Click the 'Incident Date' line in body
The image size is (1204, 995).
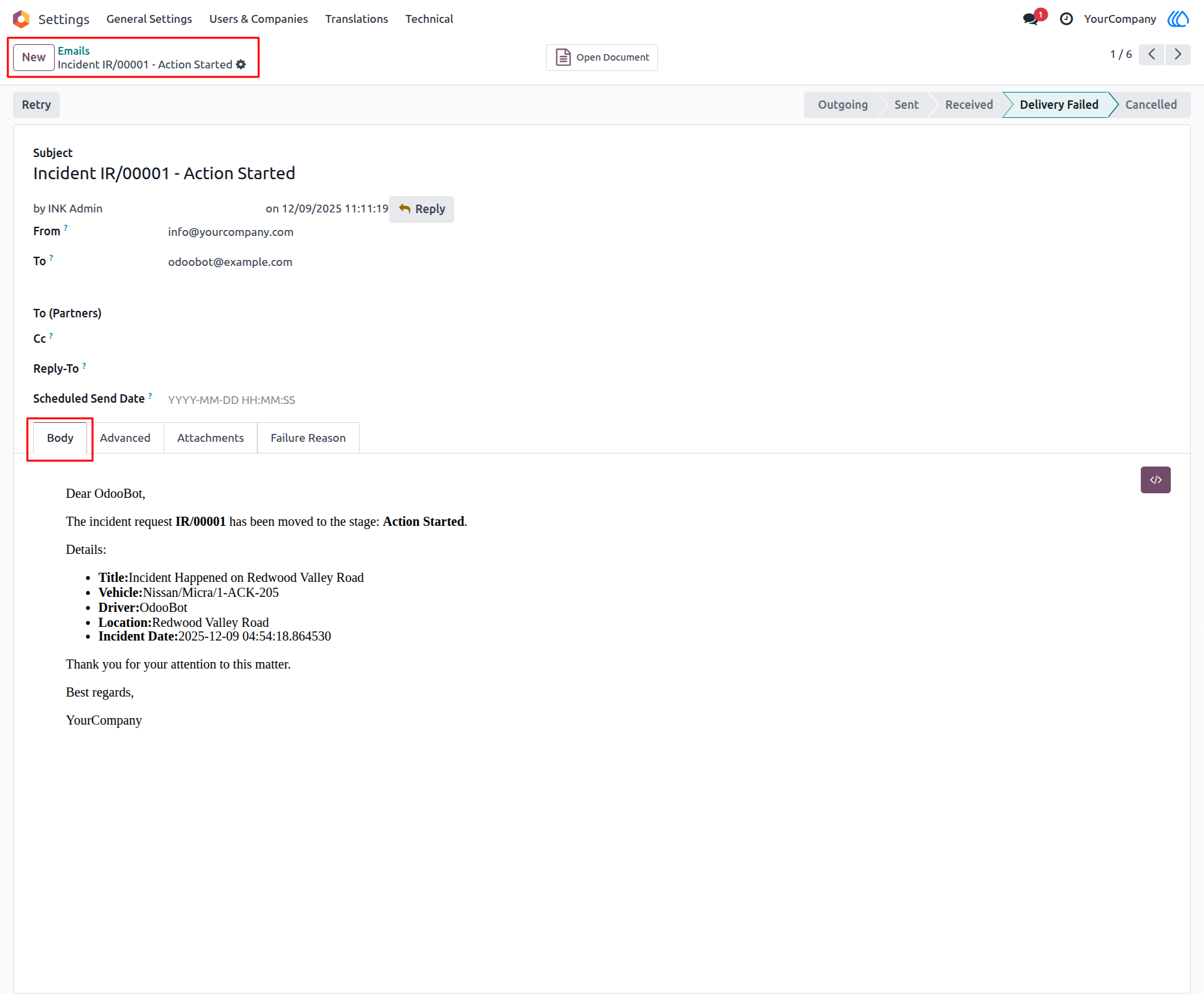tap(214, 636)
